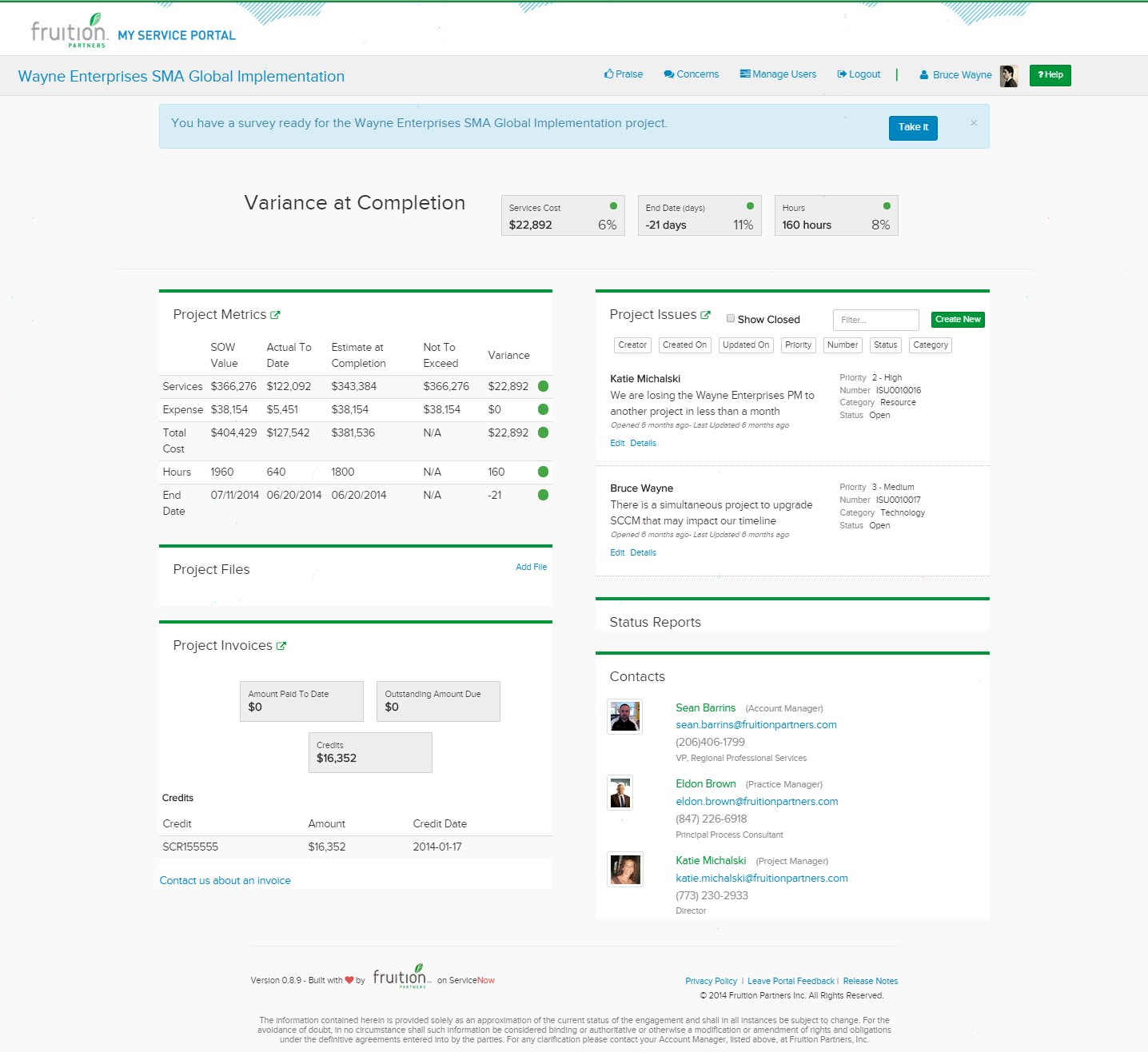The width and height of the screenshot is (1148, 1052).
Task: Open Project Metrics external link icon
Action: point(275,315)
